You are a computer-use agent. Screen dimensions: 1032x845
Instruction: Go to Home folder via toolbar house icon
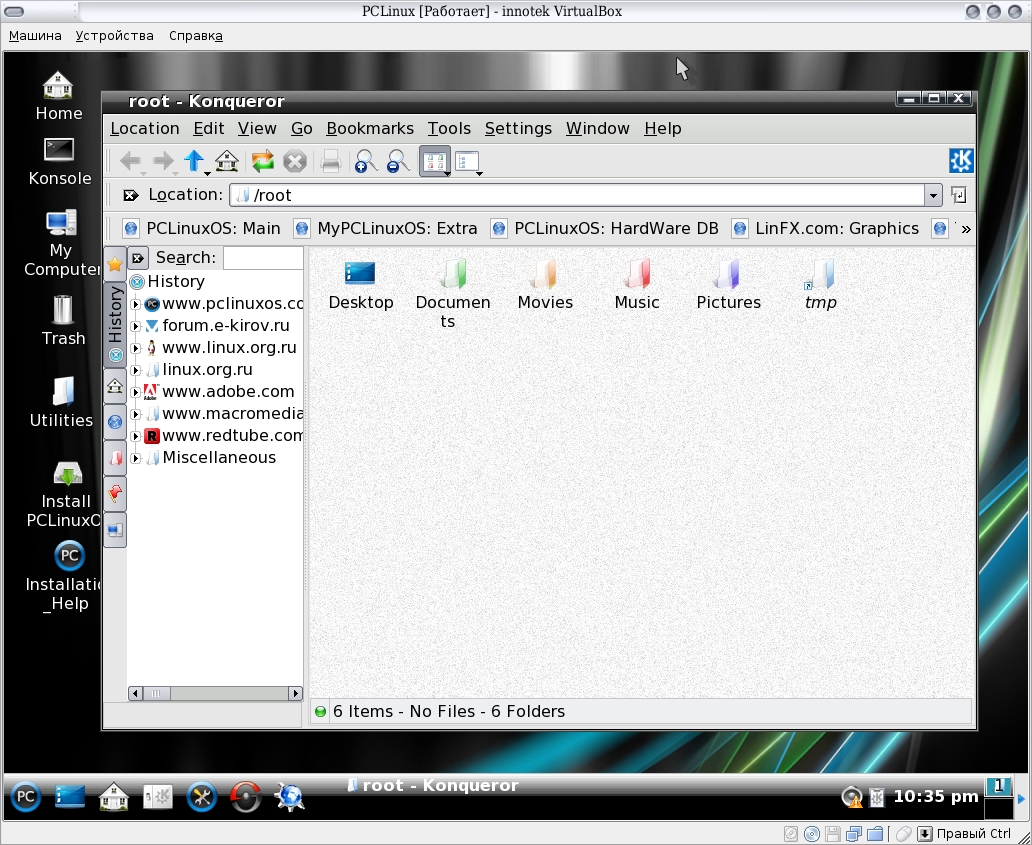tap(227, 161)
